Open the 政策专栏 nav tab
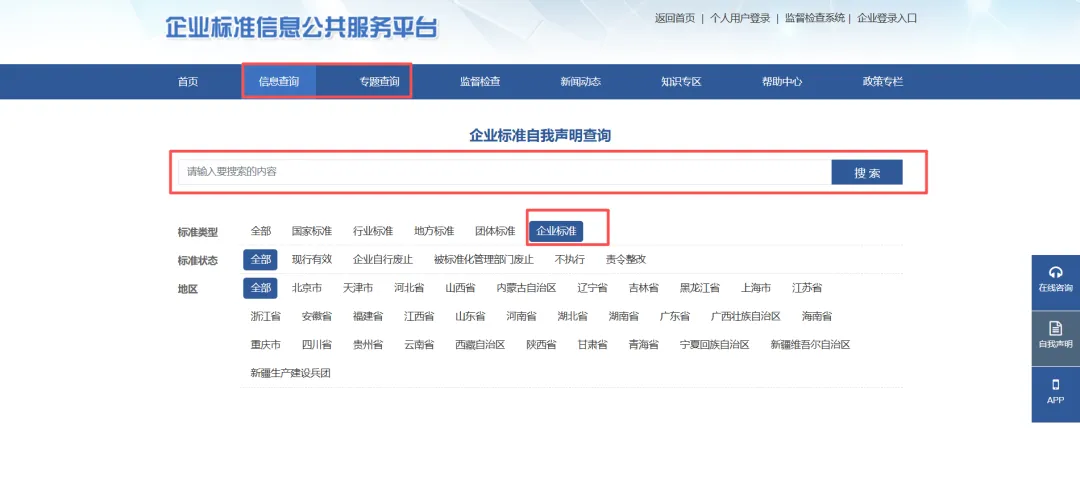The width and height of the screenshot is (1080, 485). click(882, 81)
